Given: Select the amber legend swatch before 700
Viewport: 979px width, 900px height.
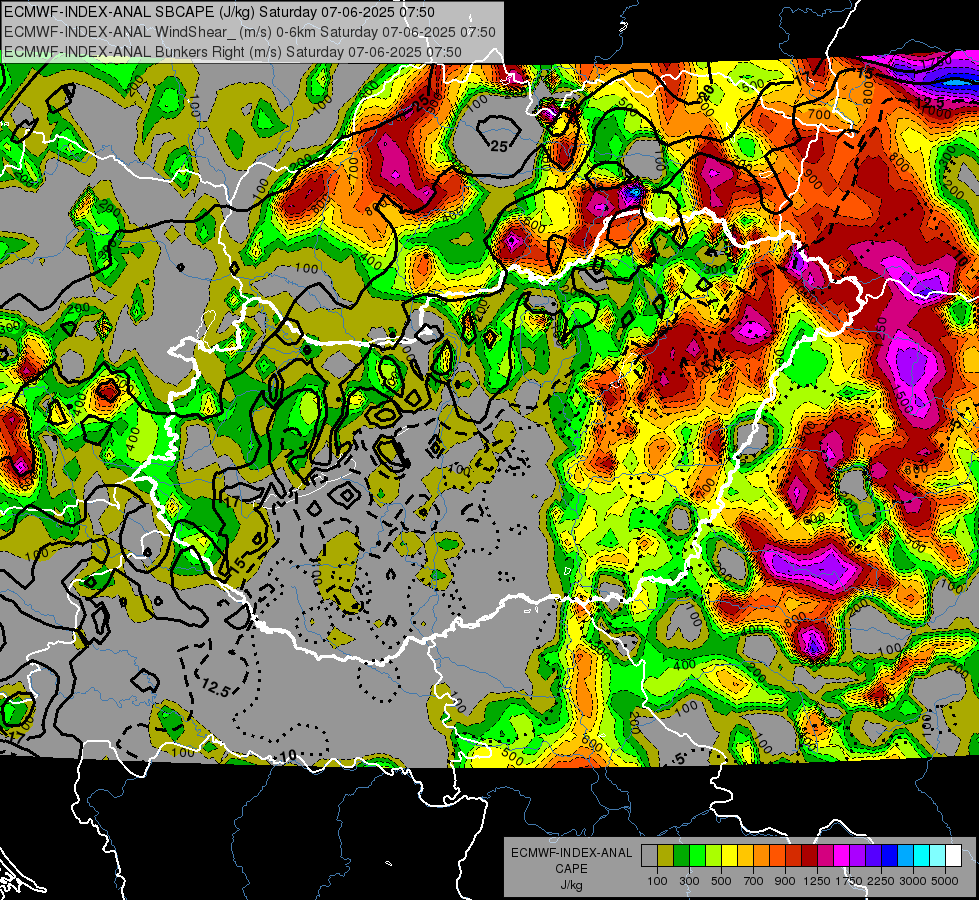Looking at the screenshot, I should pyautogui.click(x=745, y=856).
